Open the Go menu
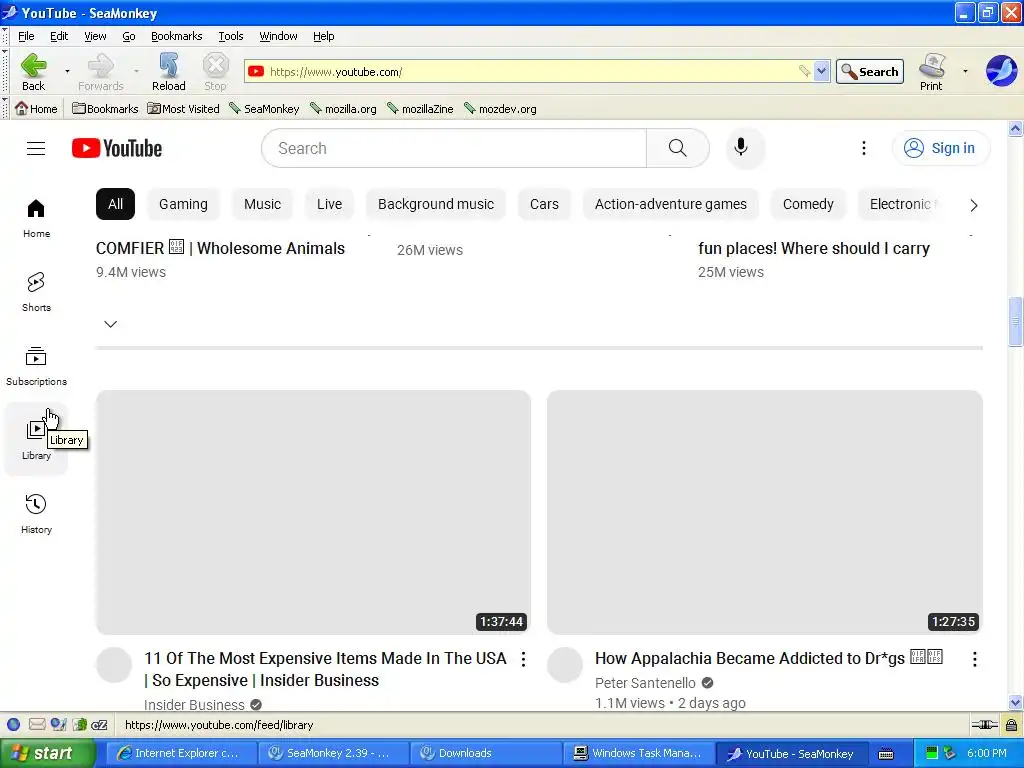 tap(129, 36)
